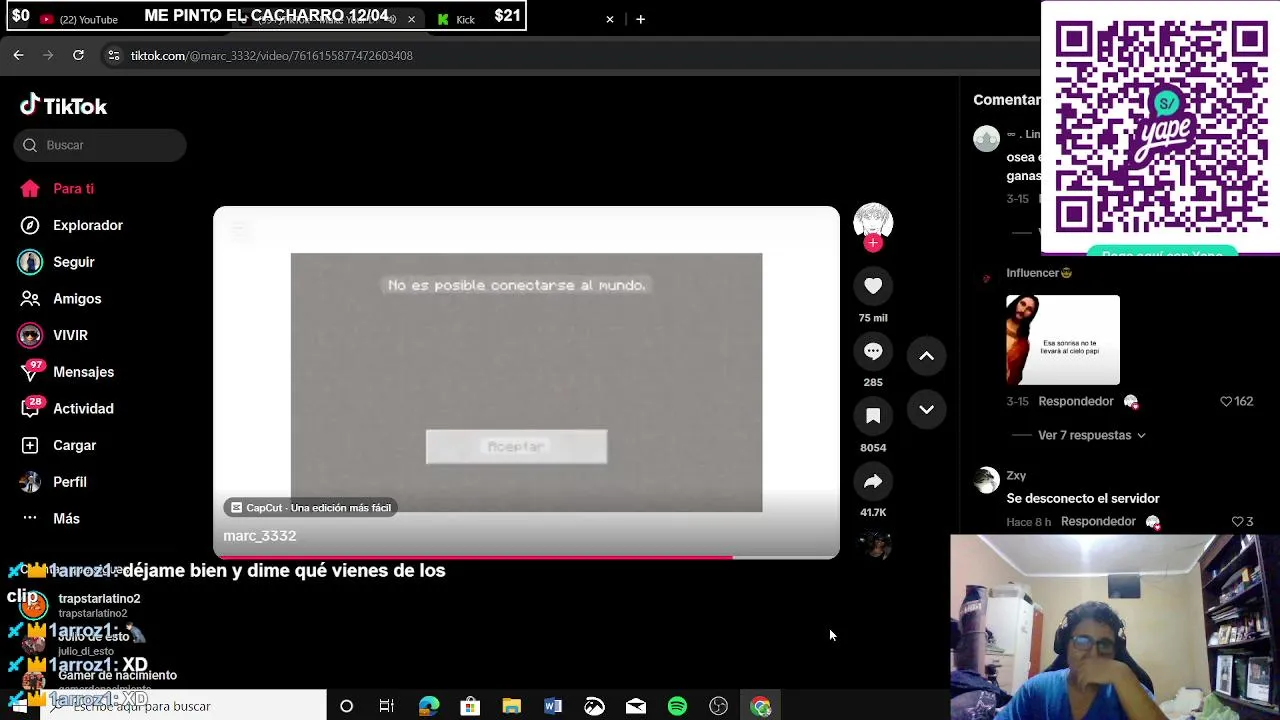Screen dimensions: 1280x720
Task: Open comments via speech bubble icon
Action: point(873,351)
